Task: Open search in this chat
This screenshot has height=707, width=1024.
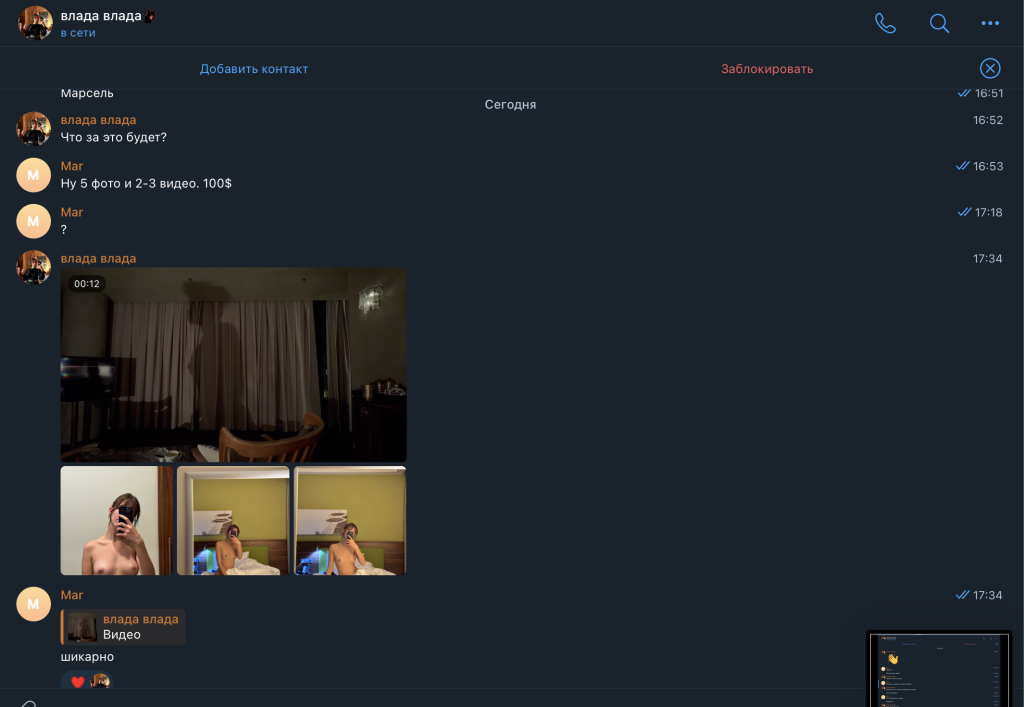Action: coord(939,23)
